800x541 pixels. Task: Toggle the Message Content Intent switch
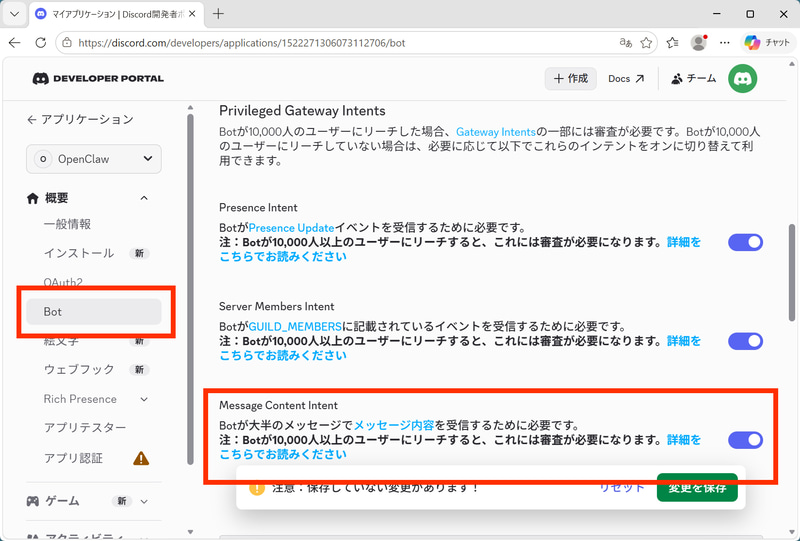coord(745,440)
